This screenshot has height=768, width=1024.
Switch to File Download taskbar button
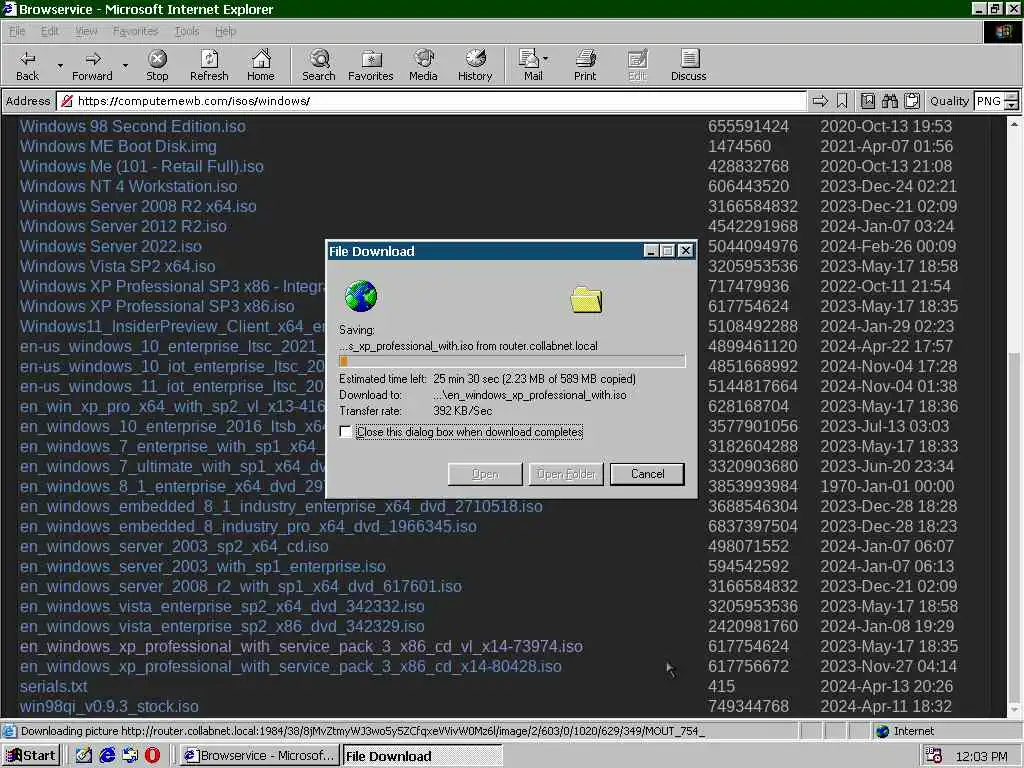click(x=422, y=756)
